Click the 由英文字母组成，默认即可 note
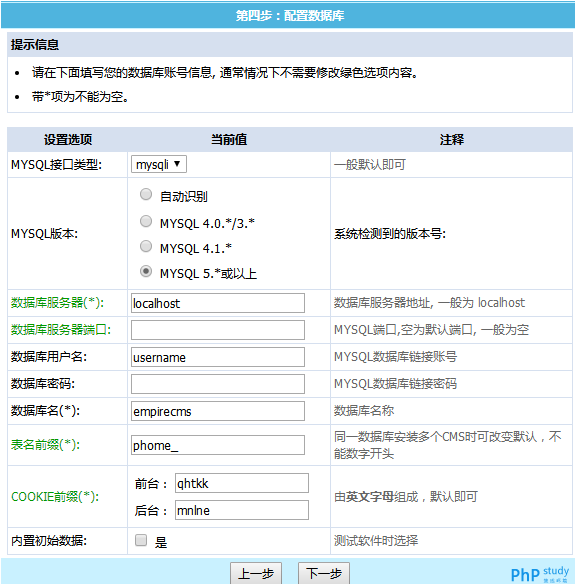This screenshot has width=575, height=584. 406,496
